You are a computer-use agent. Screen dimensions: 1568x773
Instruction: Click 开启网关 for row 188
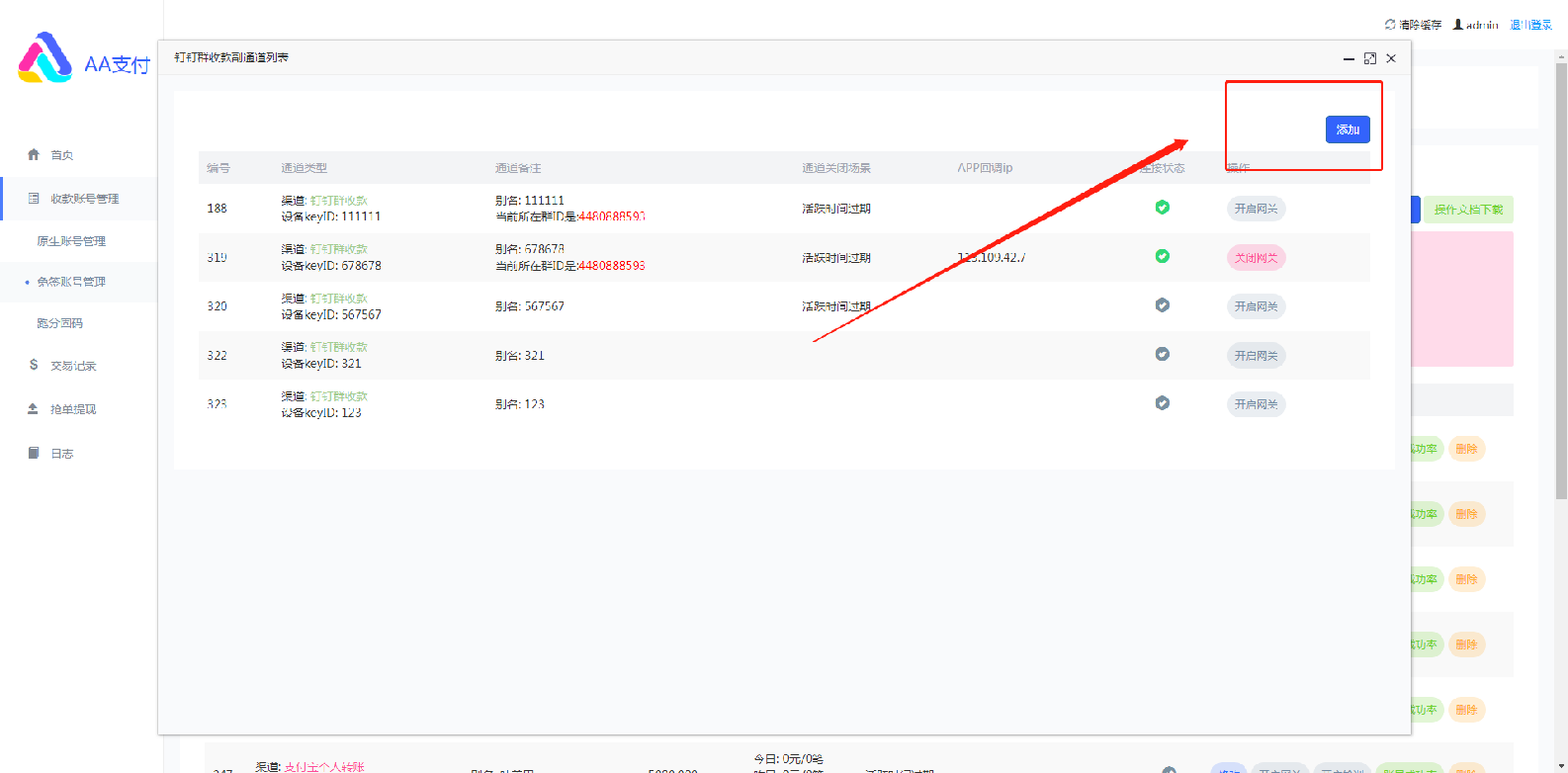(x=1256, y=209)
